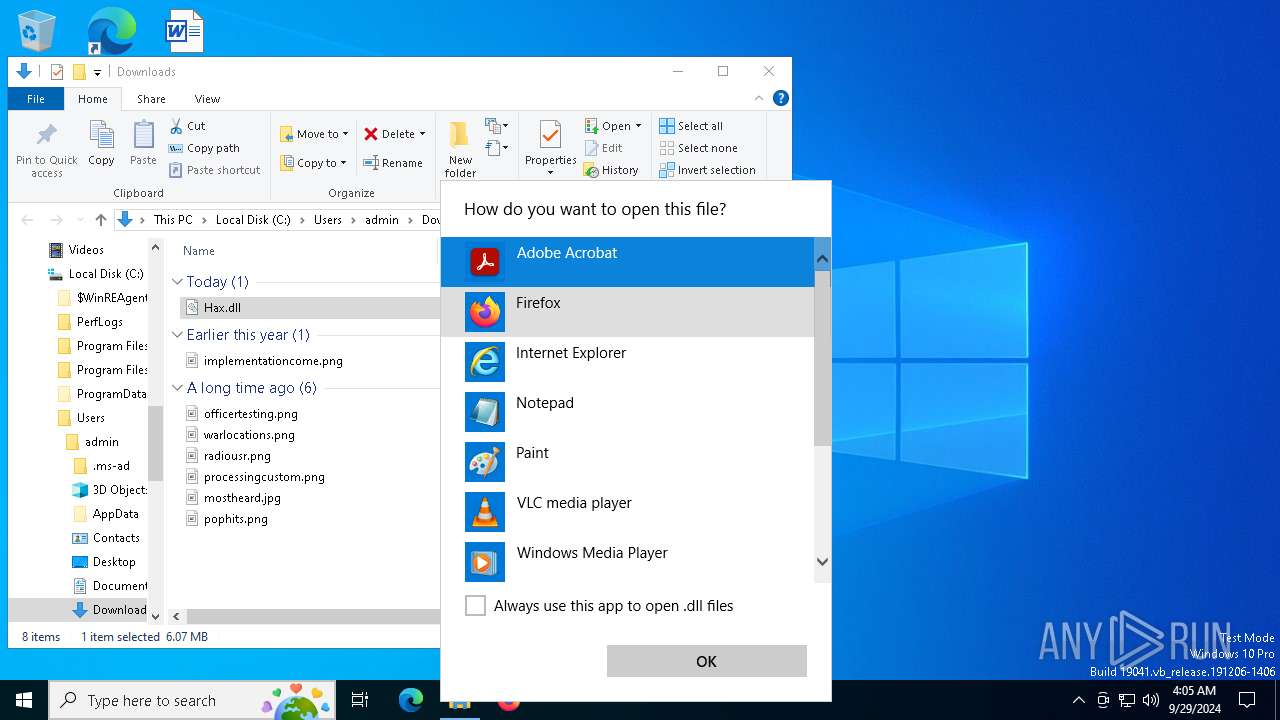Switch to the Share ribbon tab
The height and width of the screenshot is (720, 1280).
[151, 99]
